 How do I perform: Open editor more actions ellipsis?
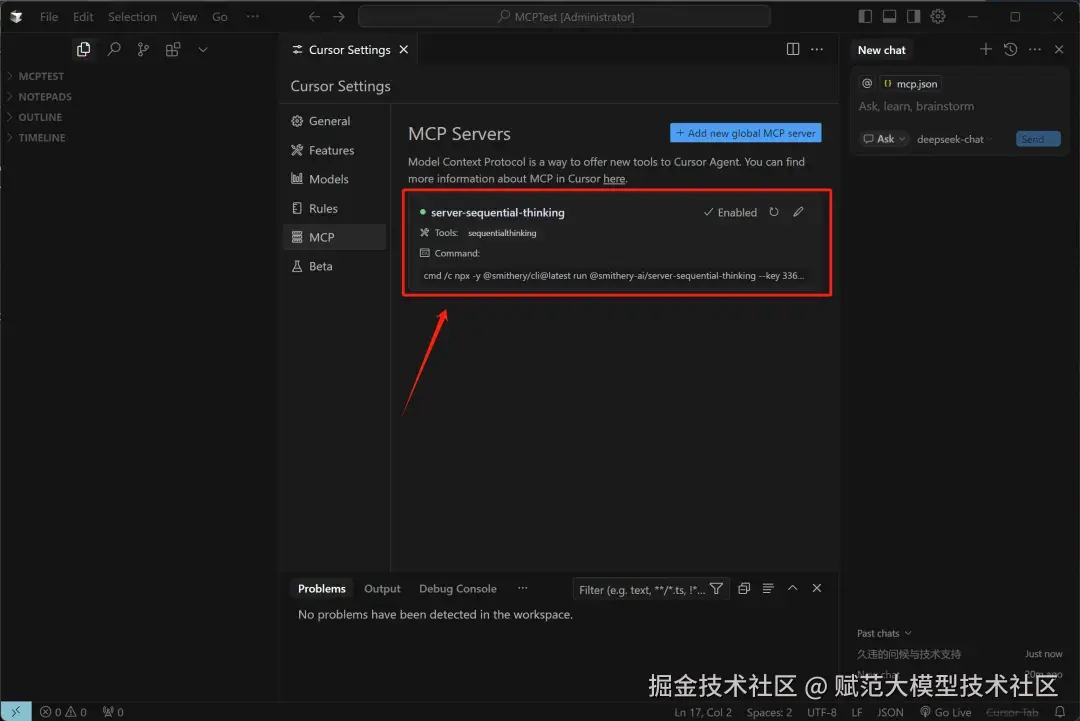tap(817, 49)
